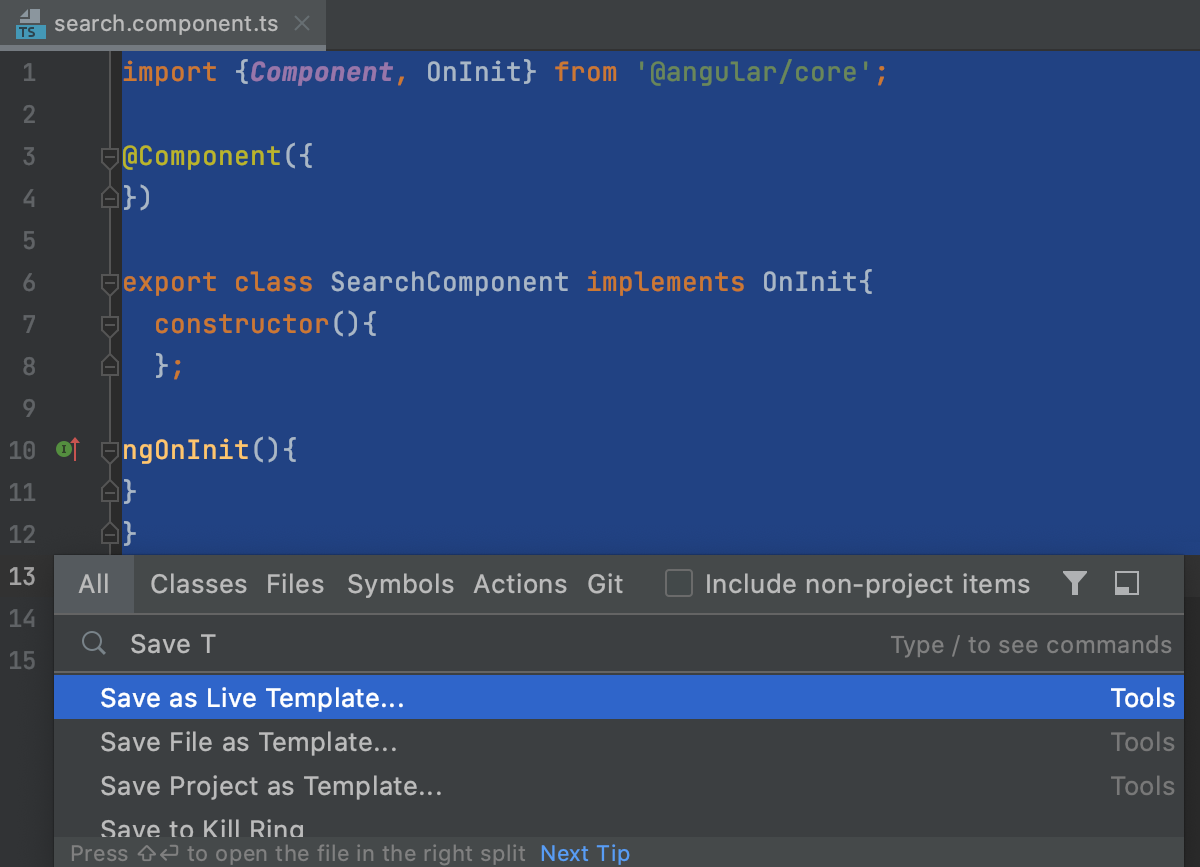Open results in Find tool window icon

pyautogui.click(x=1126, y=584)
